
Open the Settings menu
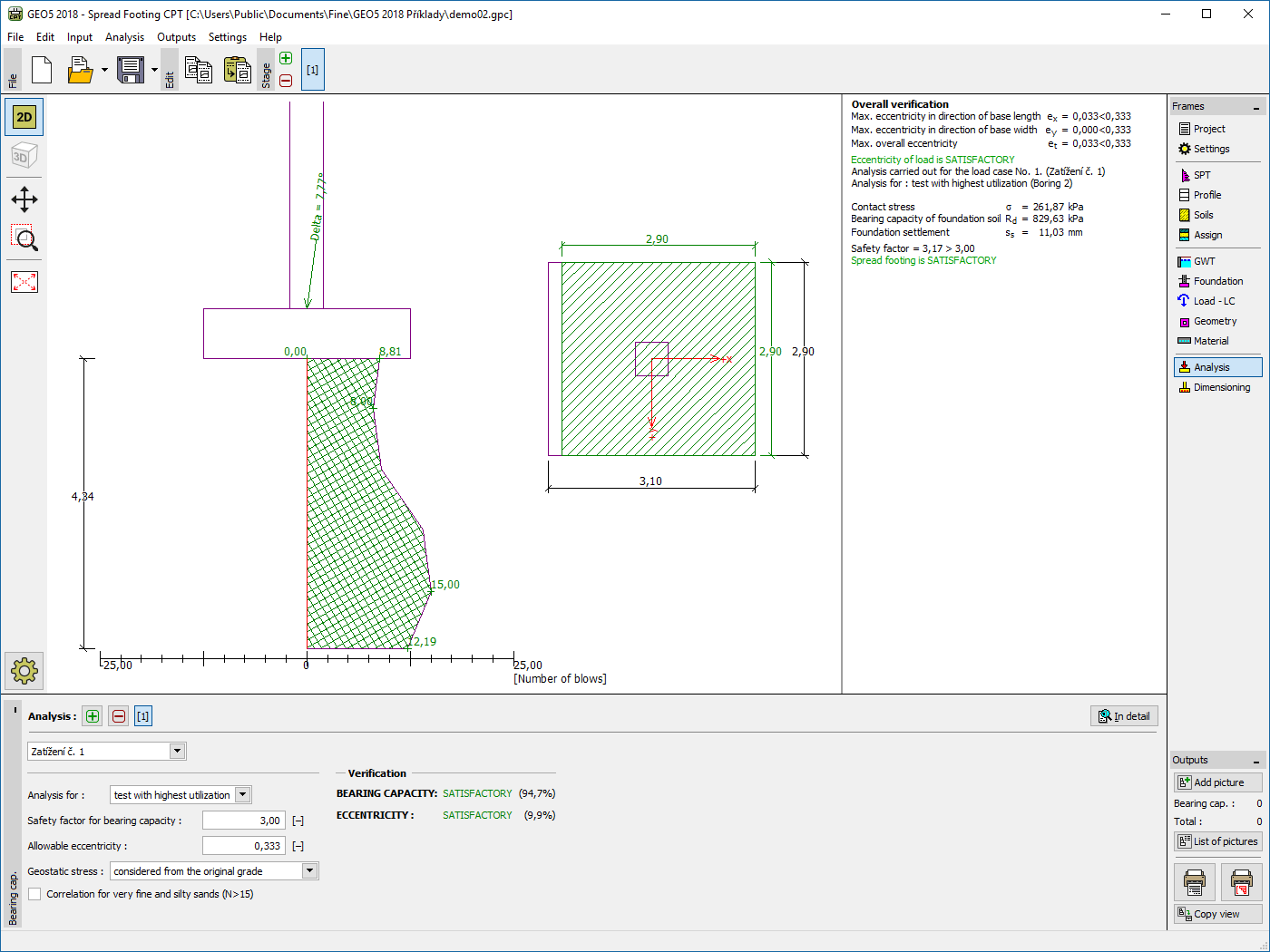point(227,37)
